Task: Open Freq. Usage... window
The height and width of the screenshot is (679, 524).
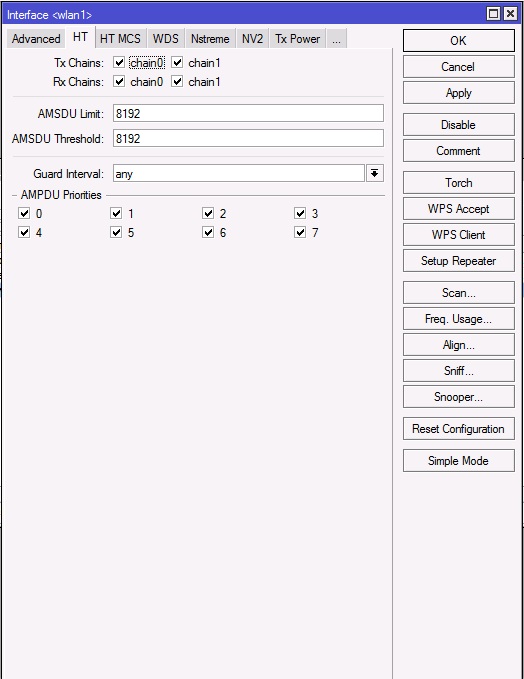Action: (459, 319)
